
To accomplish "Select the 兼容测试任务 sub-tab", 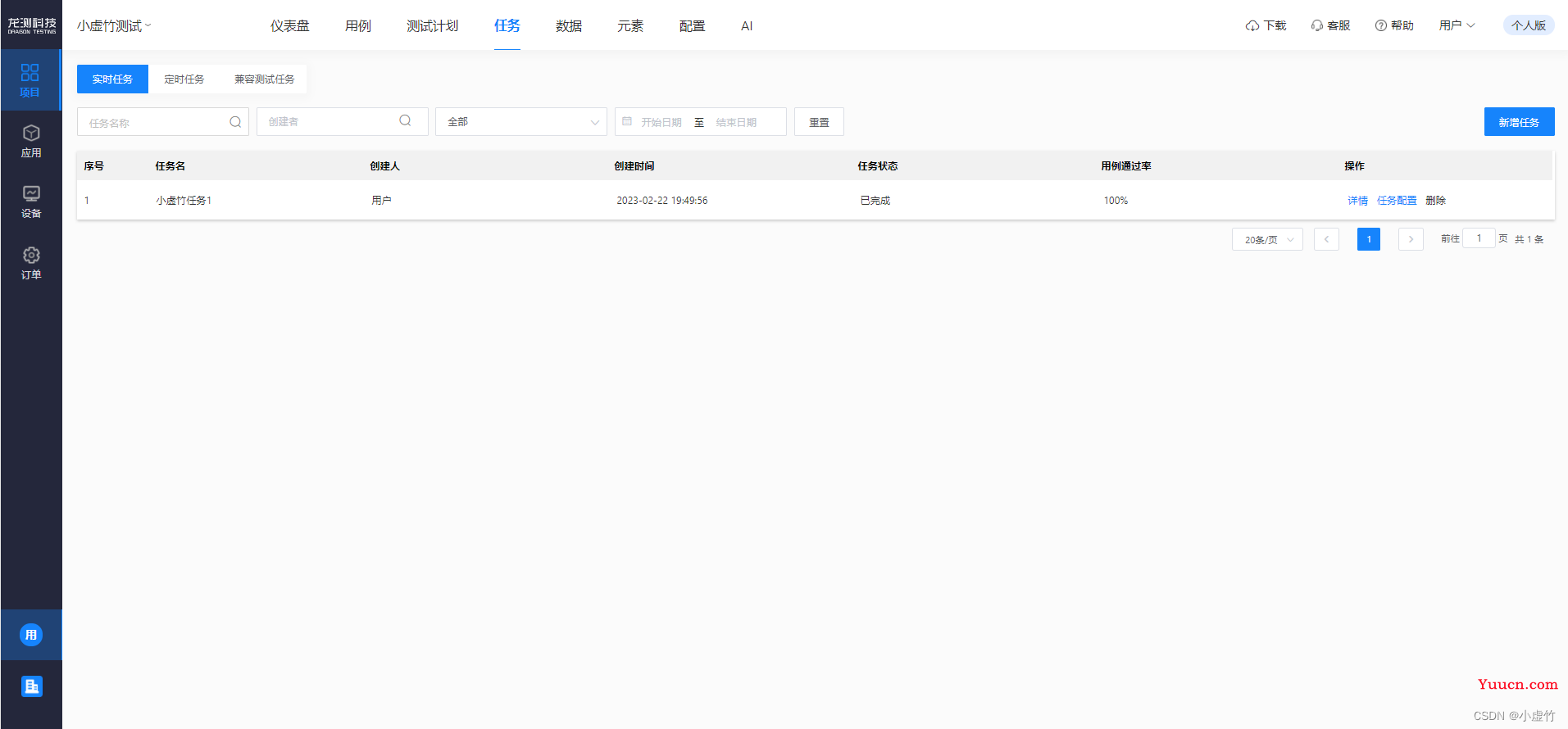I will 264,79.
